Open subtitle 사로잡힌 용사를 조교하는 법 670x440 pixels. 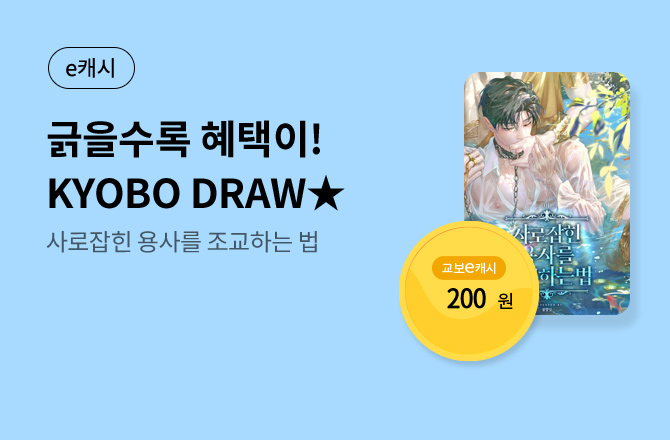[x=182, y=242]
